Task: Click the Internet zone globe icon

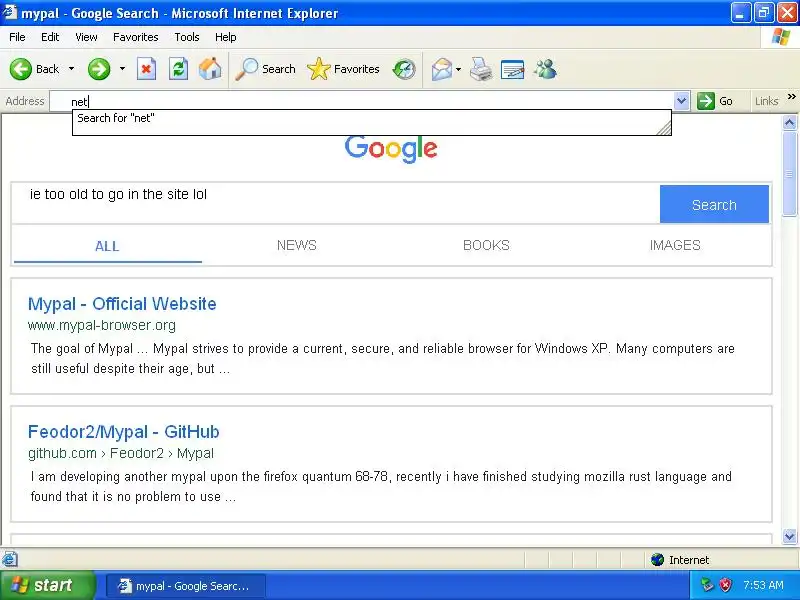Action: click(x=657, y=560)
